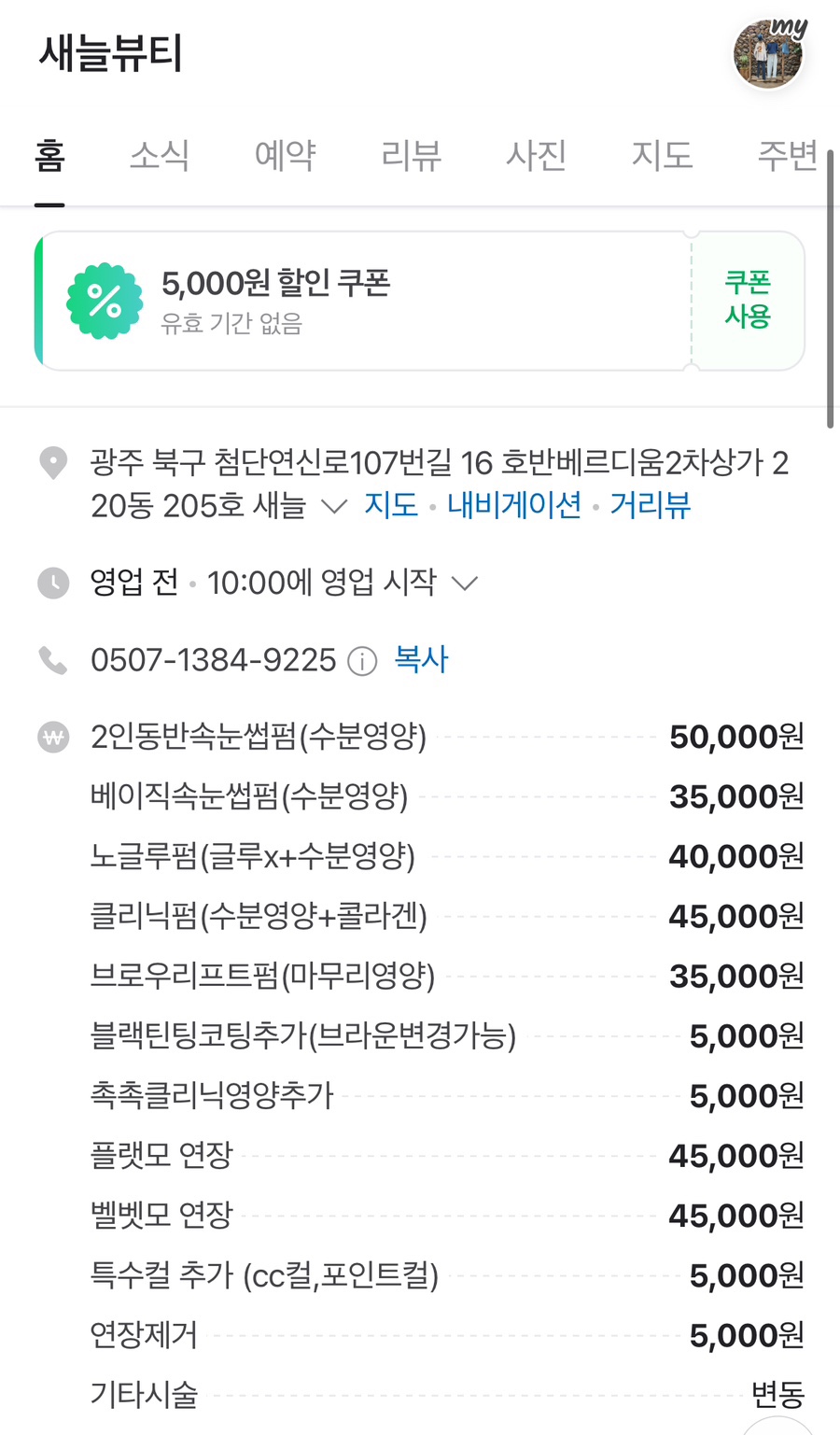Viewport: 840px width, 1435px height.
Task: Go to the 리뷰 tab
Action: tap(411, 155)
